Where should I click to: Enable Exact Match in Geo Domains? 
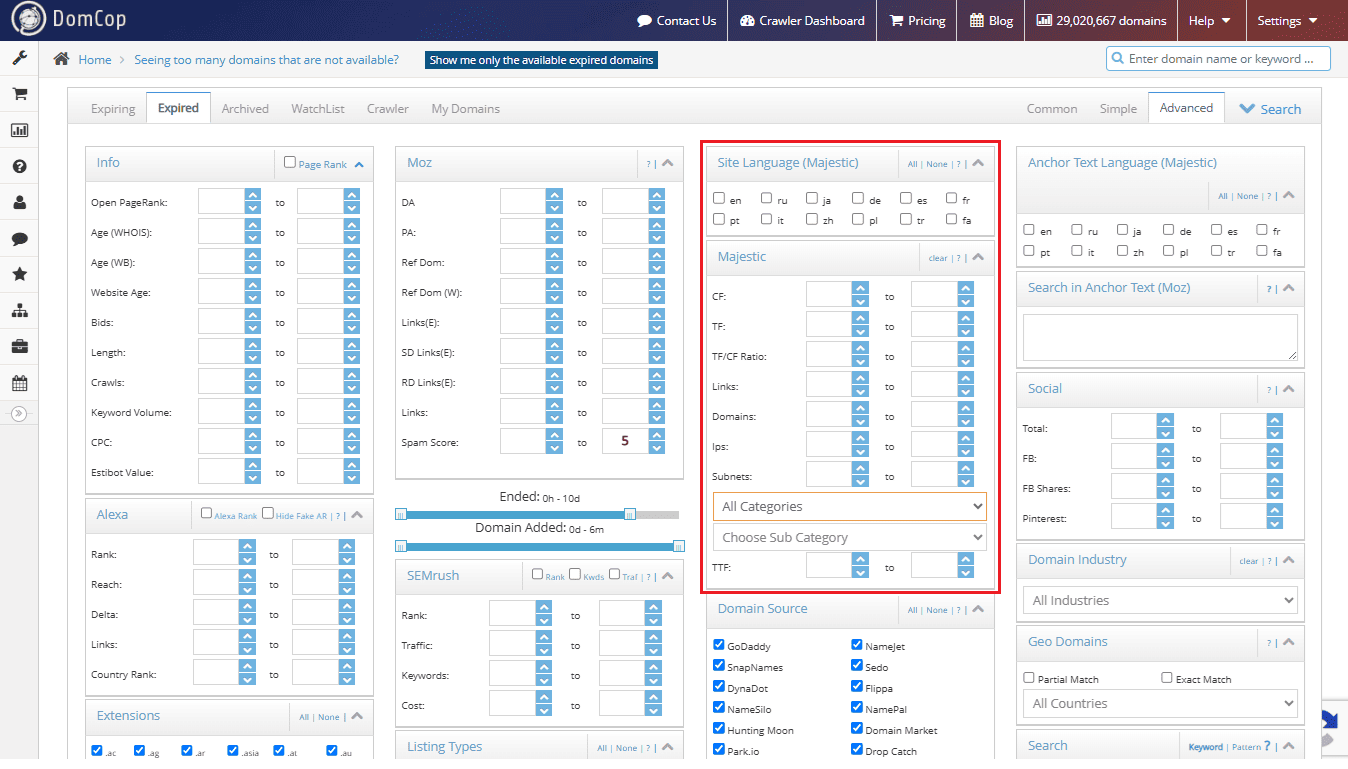[x=1167, y=677]
